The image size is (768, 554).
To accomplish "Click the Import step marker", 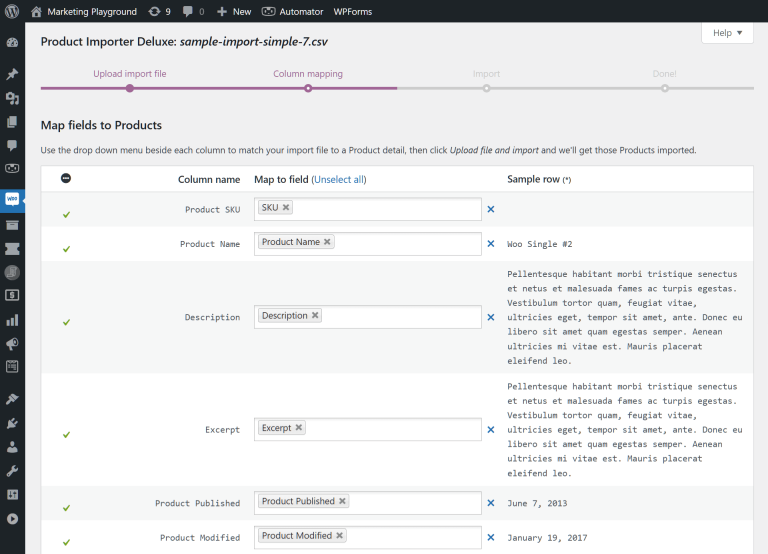I will point(486,88).
